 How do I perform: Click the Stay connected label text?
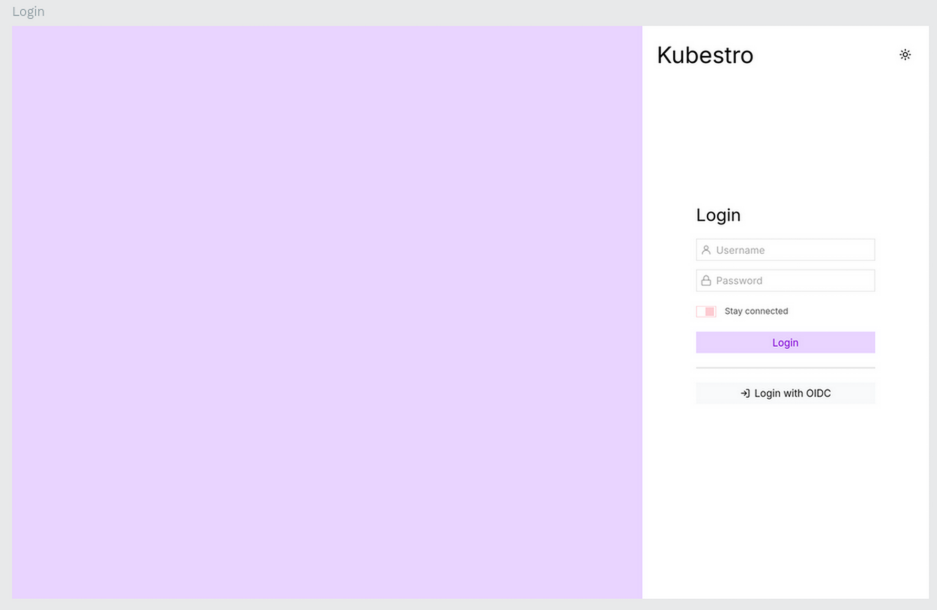point(756,311)
